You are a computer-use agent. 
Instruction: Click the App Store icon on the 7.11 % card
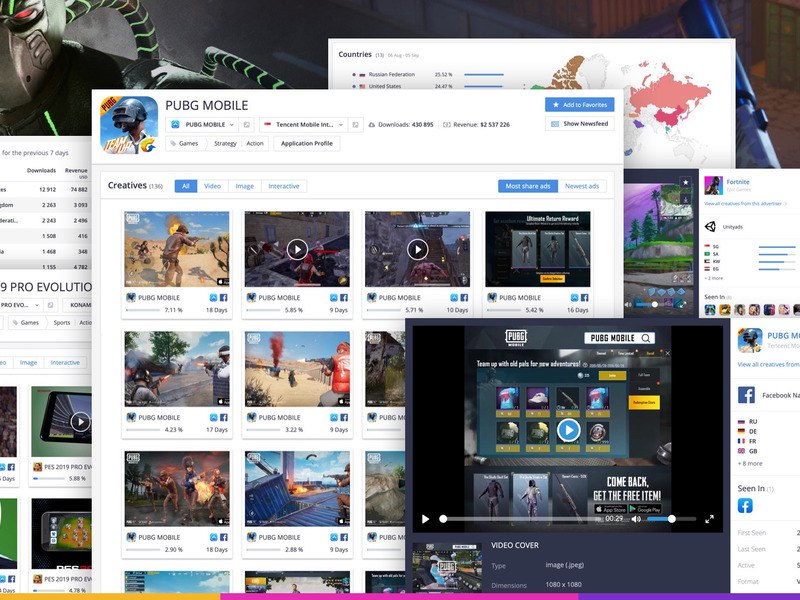click(x=213, y=297)
